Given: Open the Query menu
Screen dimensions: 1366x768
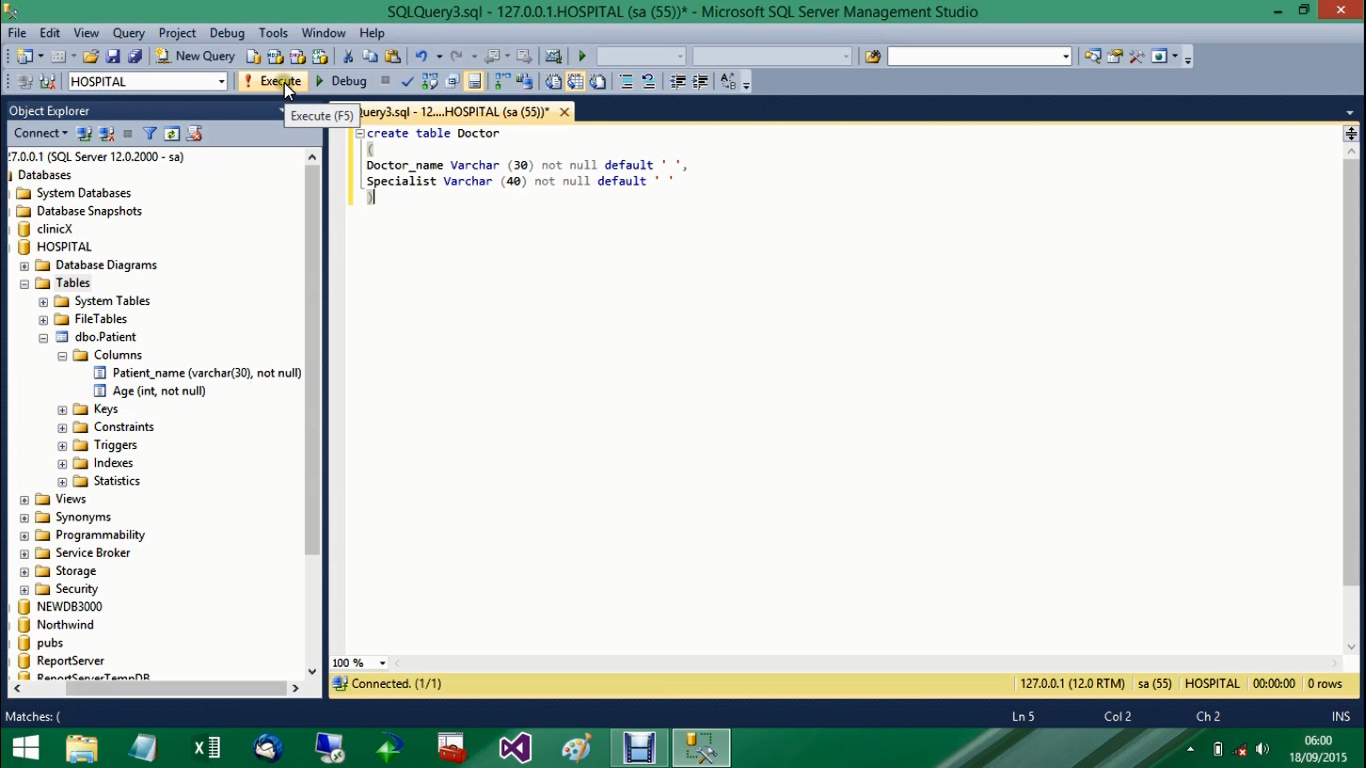Looking at the screenshot, I should click(128, 32).
